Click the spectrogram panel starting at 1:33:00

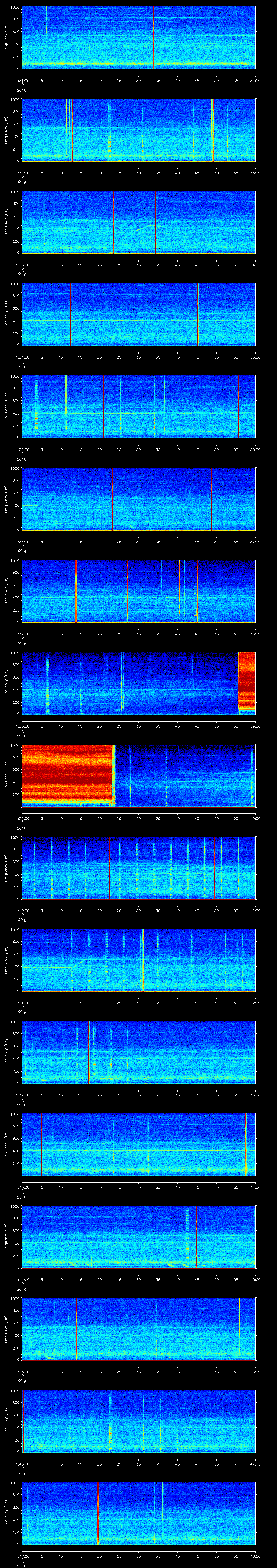click(139, 222)
